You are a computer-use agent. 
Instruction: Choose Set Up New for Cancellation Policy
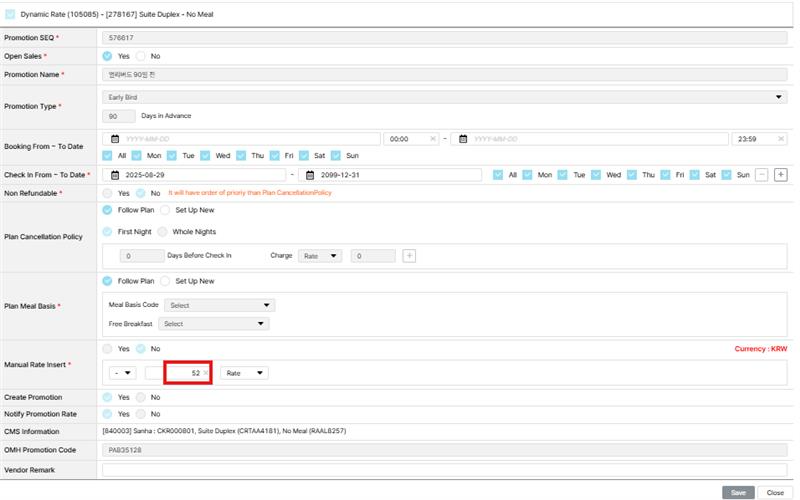point(165,210)
